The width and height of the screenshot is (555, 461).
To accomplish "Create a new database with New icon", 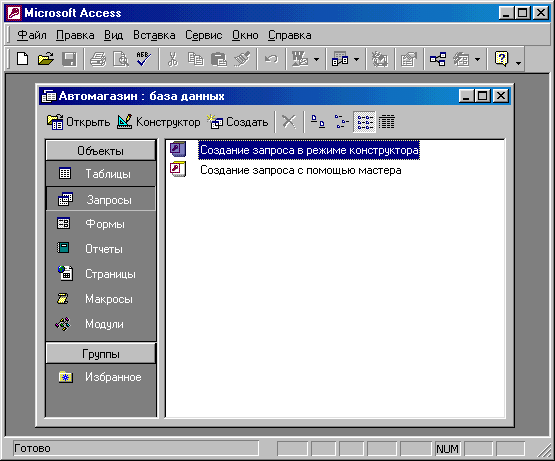I will point(22,59).
